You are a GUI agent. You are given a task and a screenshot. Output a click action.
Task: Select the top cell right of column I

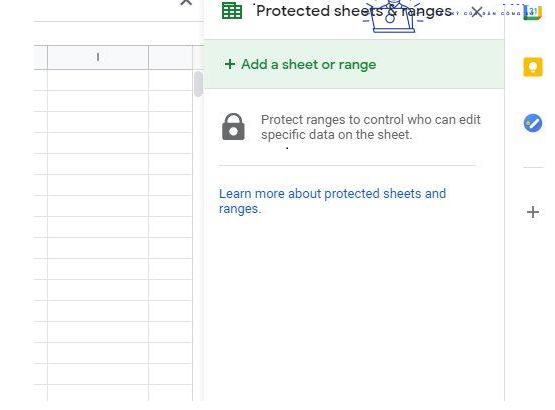[x=171, y=80]
